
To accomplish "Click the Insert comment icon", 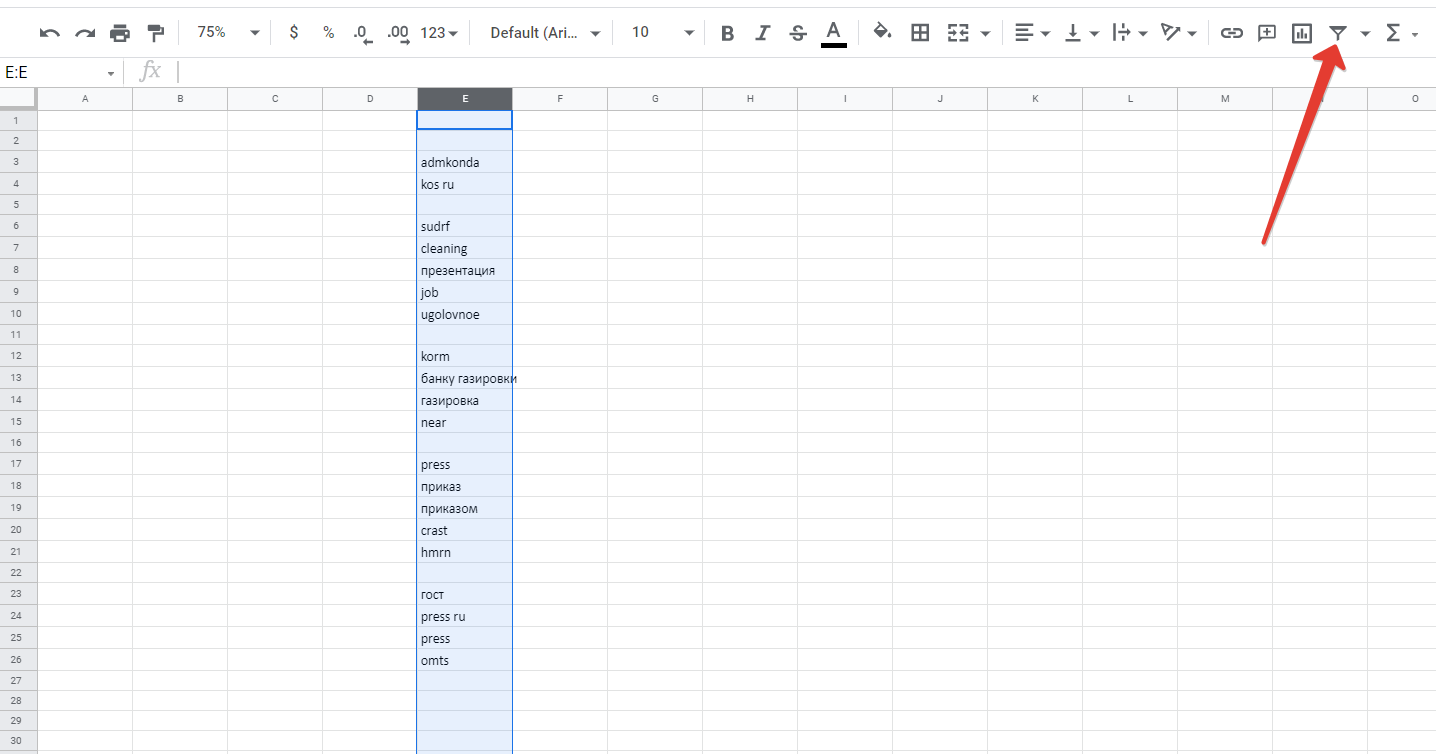I will [1266, 33].
